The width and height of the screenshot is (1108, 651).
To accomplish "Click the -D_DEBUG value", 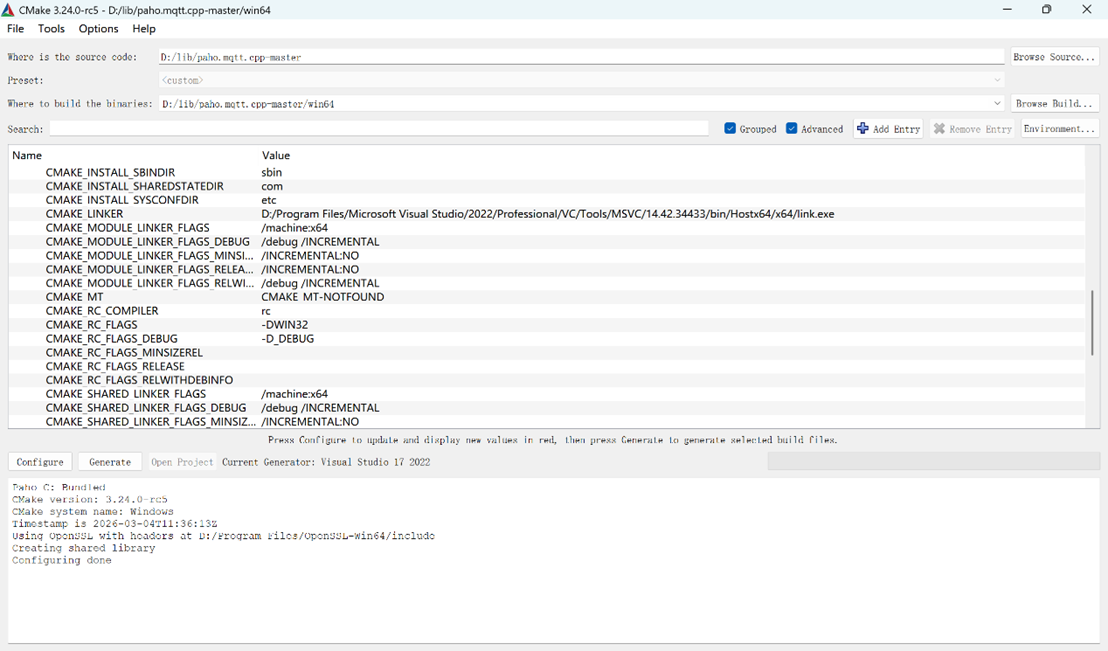I will pyautogui.click(x=287, y=339).
